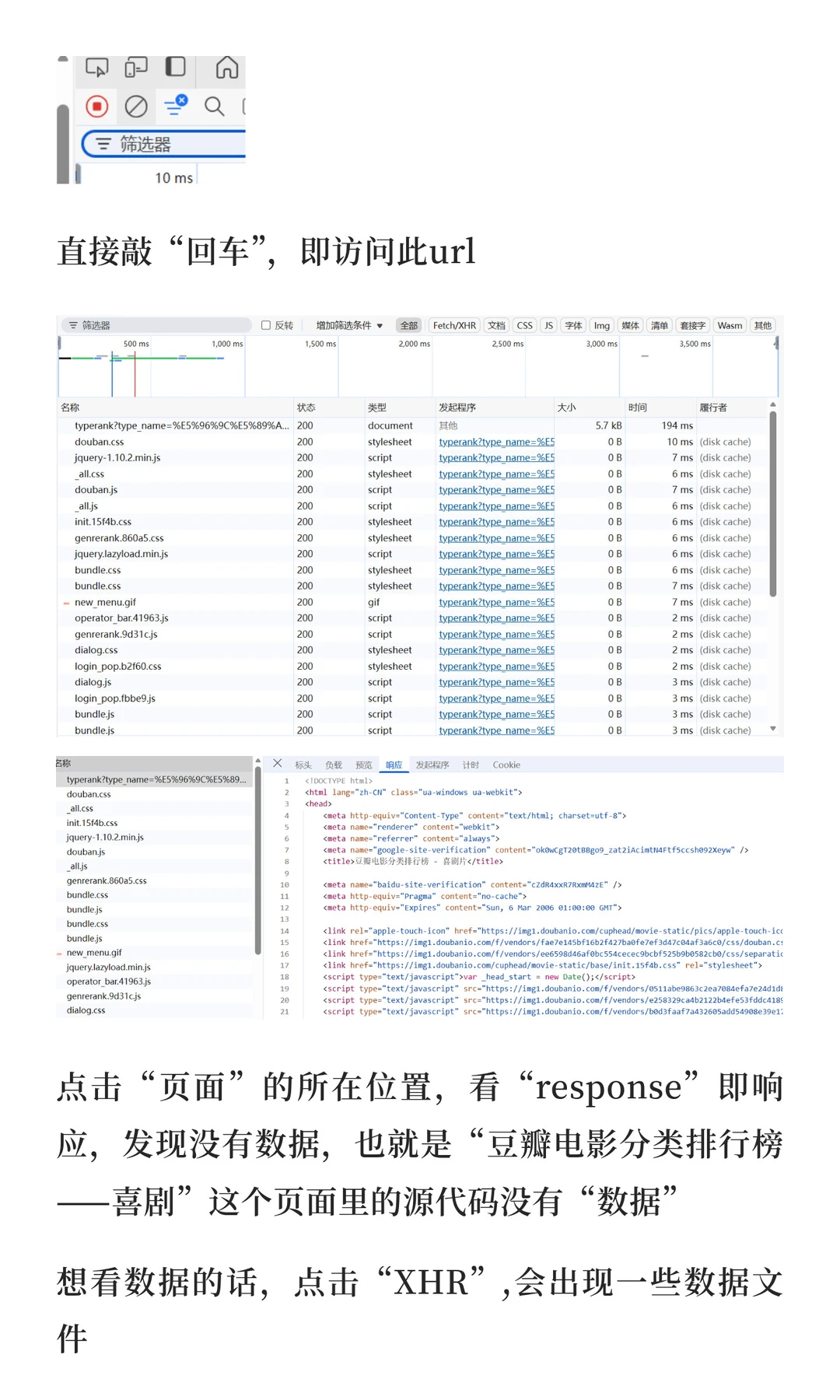
Task: Sort by the 履行者 column header
Action: [731, 407]
